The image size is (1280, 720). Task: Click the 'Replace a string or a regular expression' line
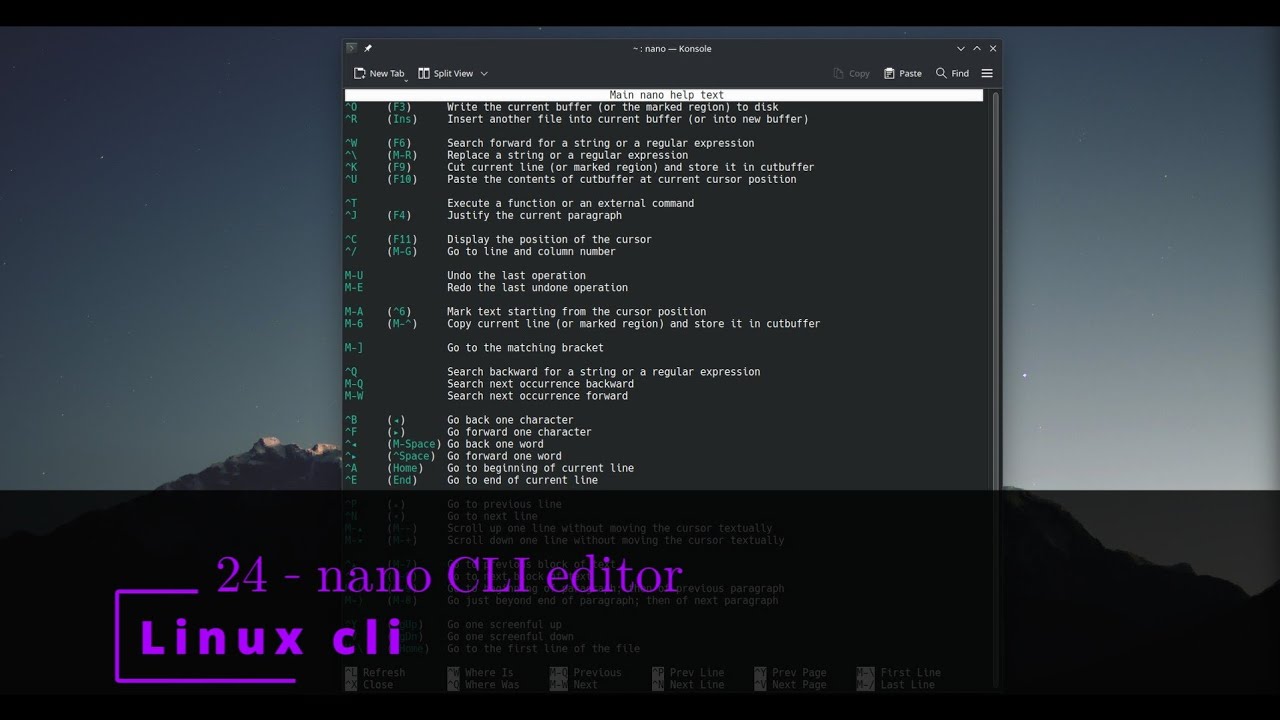pyautogui.click(x=567, y=155)
